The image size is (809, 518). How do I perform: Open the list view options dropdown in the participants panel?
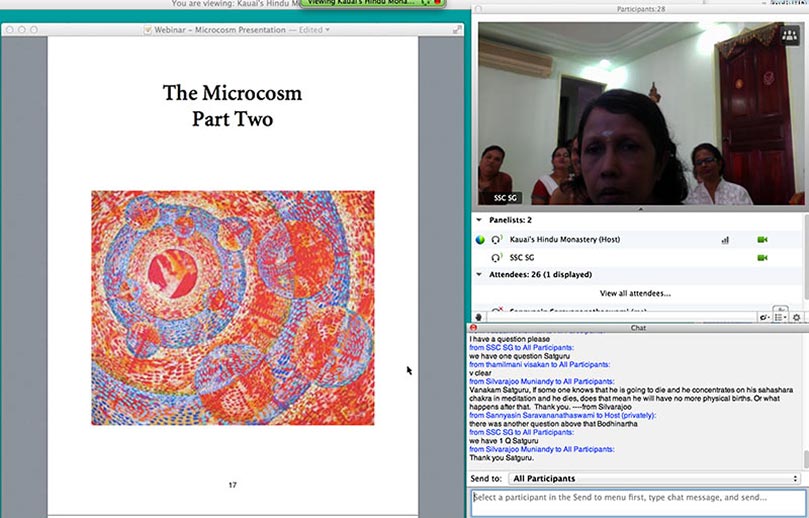pos(781,316)
